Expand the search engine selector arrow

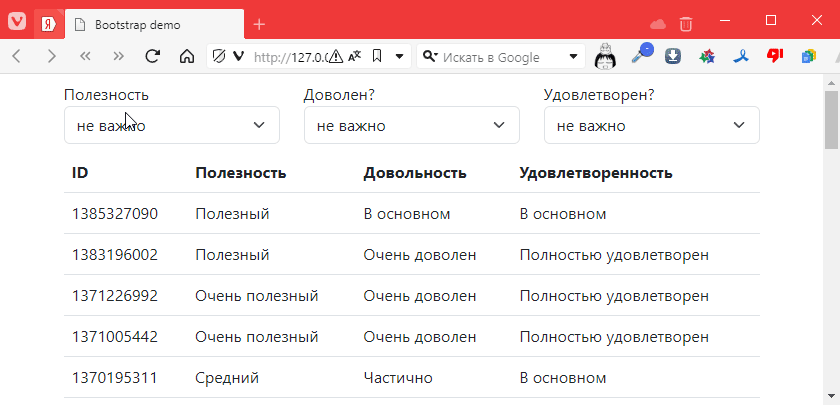(574, 57)
